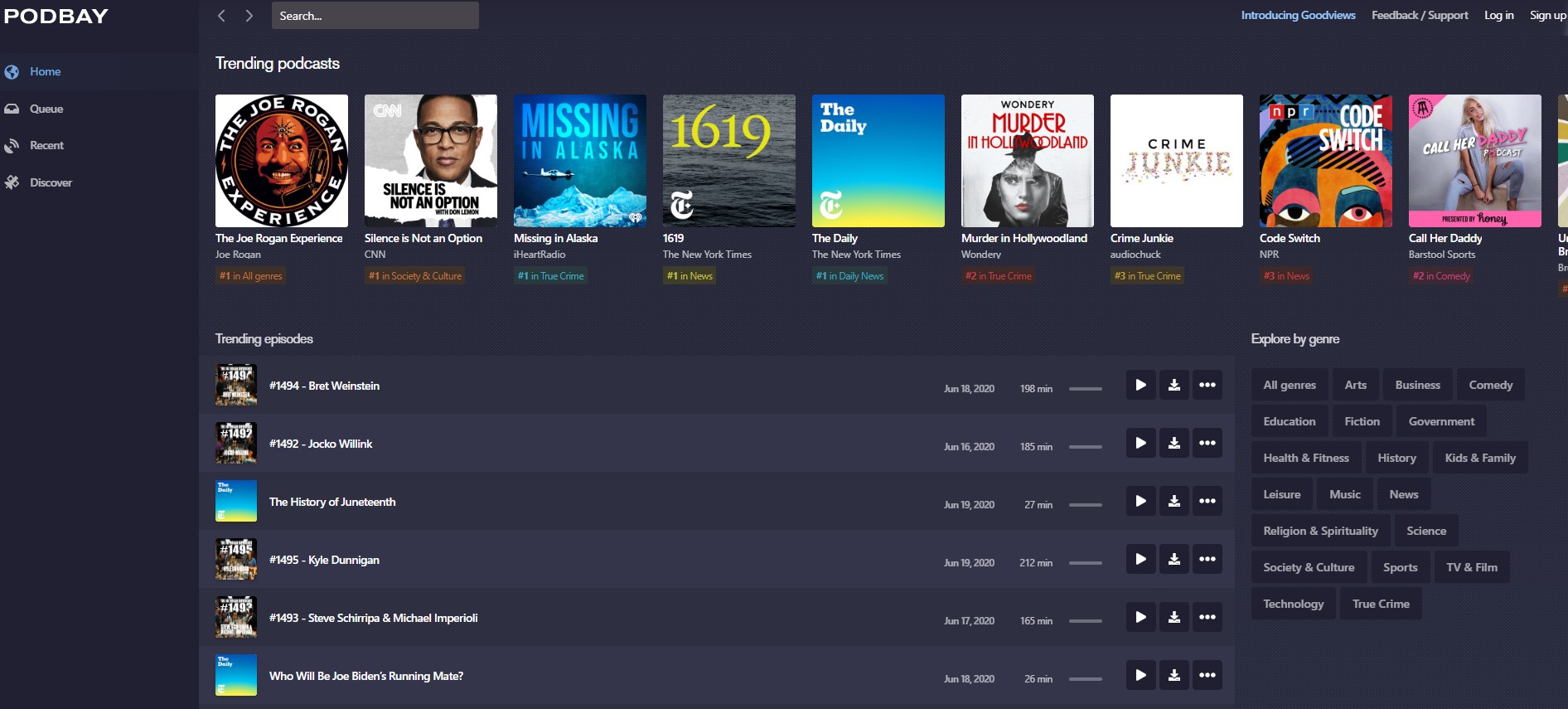Select the Music genre
This screenshot has width=1568, height=709.
point(1345,494)
